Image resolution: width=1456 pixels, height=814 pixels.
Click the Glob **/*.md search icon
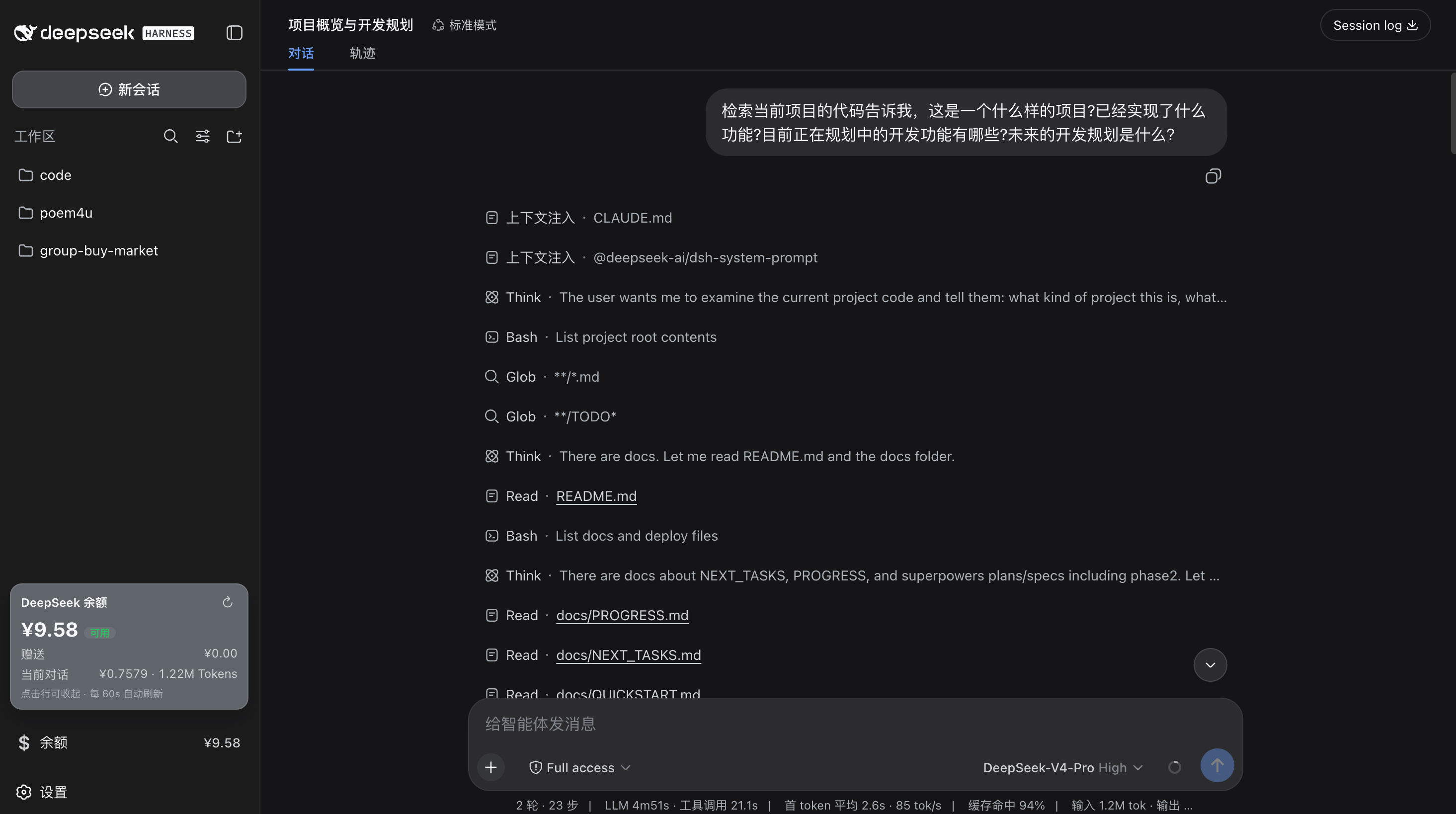(492, 377)
